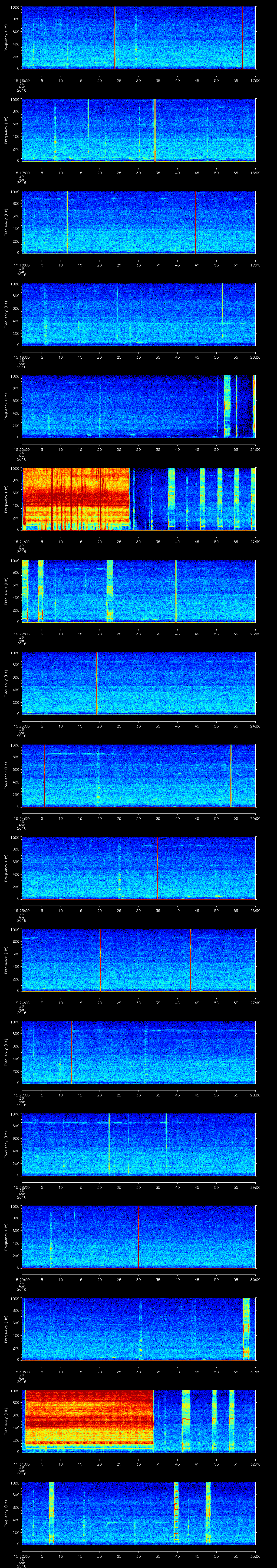Click spike near 53 s in 15:24:00 panel
Image resolution: width=277 pixels, height=1568 pixels.
click(x=231, y=775)
